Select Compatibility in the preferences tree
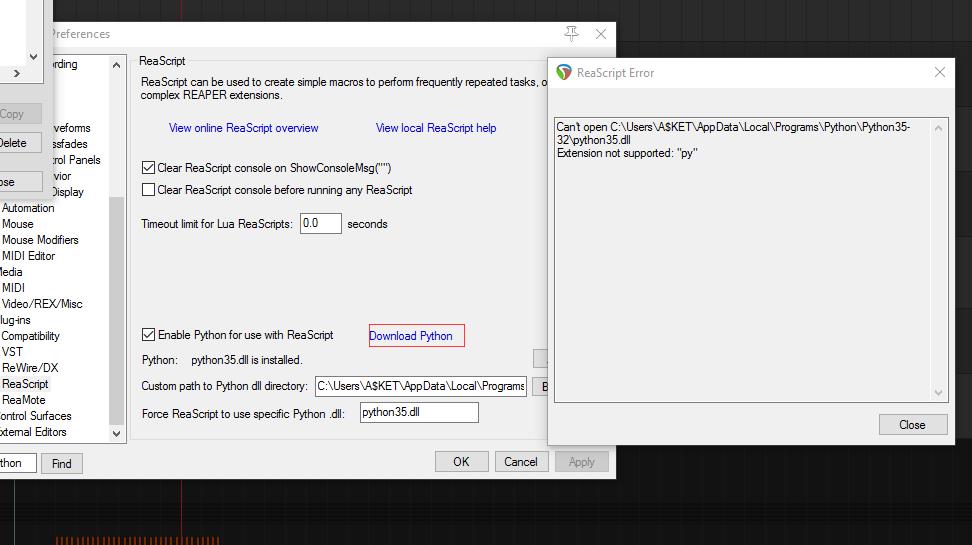This screenshot has height=545, width=972. [x=30, y=336]
